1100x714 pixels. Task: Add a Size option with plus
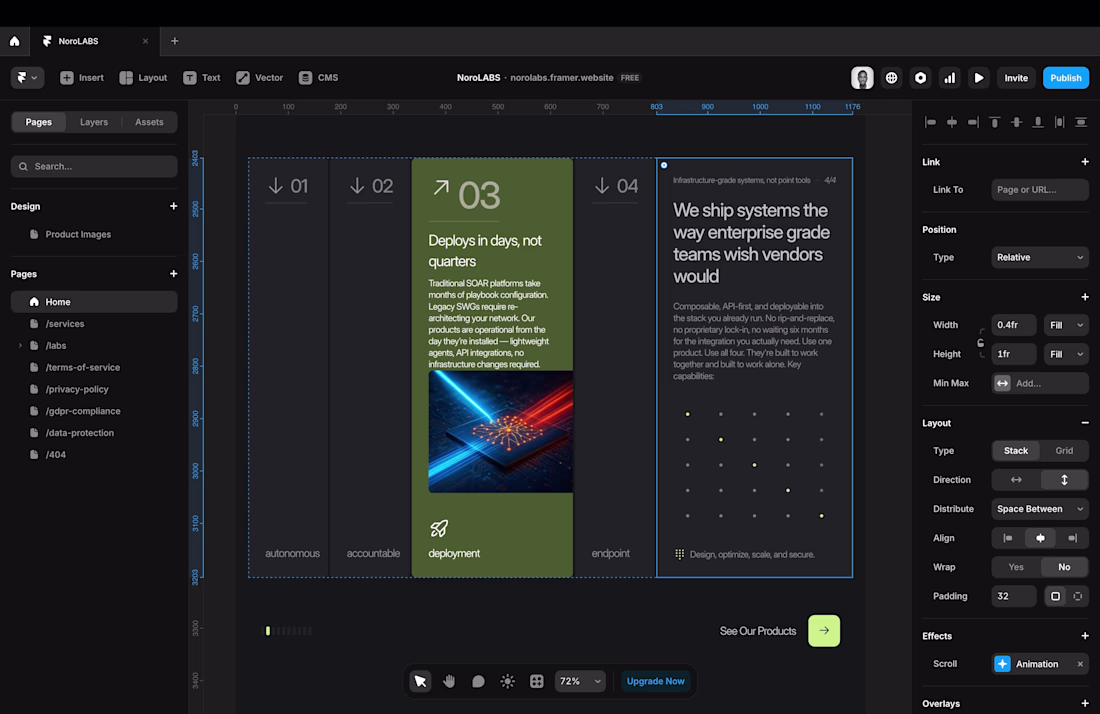[x=1085, y=297]
